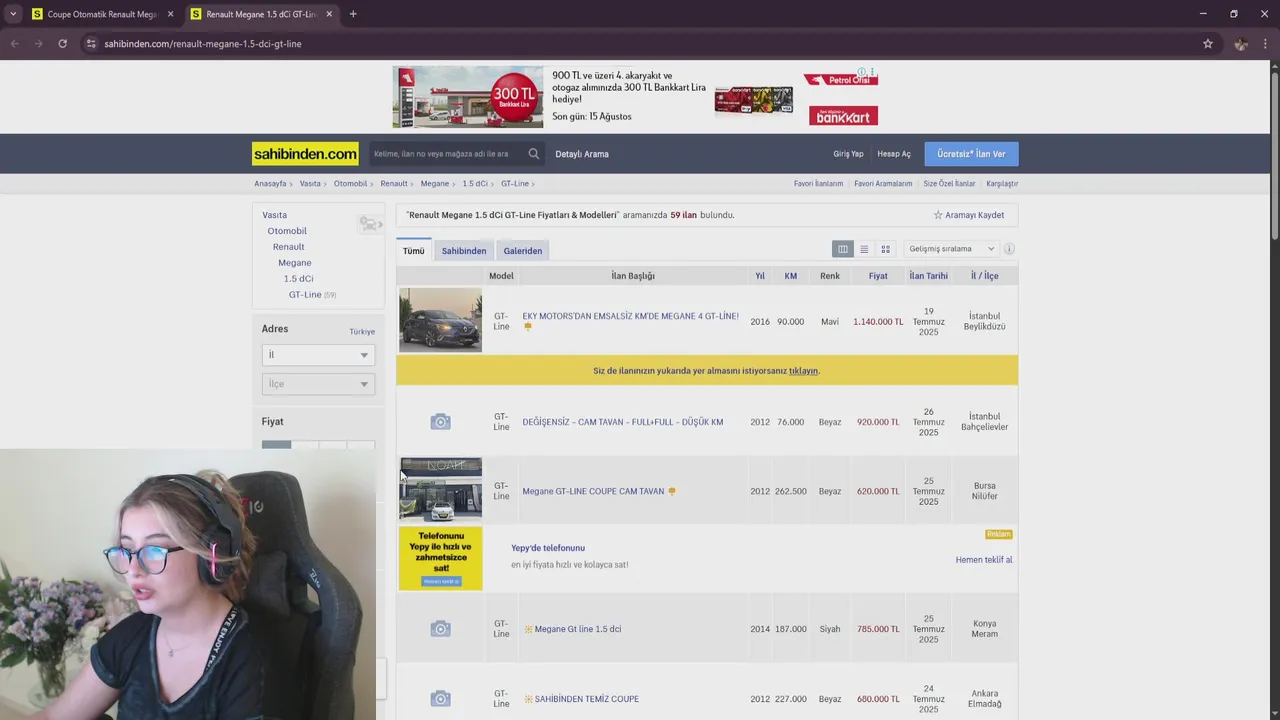Sort by the İlan Tarihi column header
The height and width of the screenshot is (720, 1280).
pos(928,276)
